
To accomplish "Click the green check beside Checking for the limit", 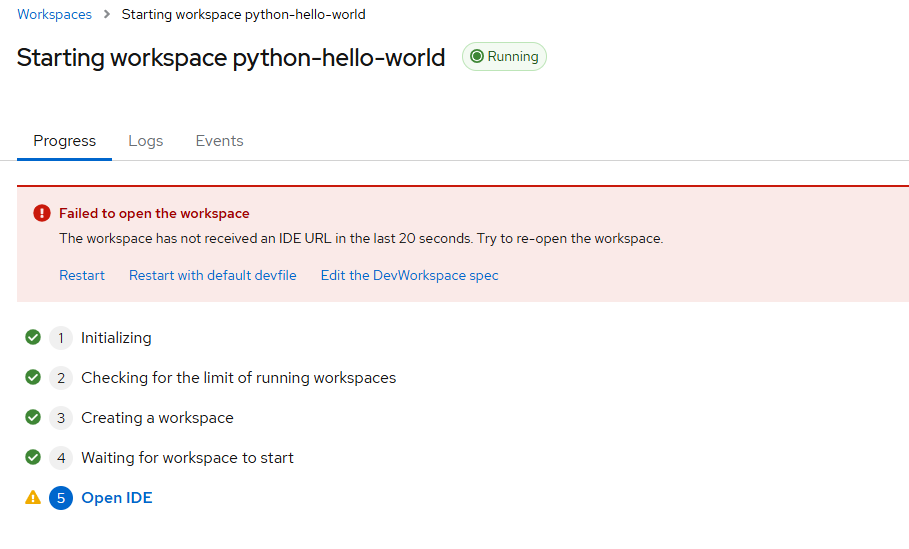I will pos(33,377).
